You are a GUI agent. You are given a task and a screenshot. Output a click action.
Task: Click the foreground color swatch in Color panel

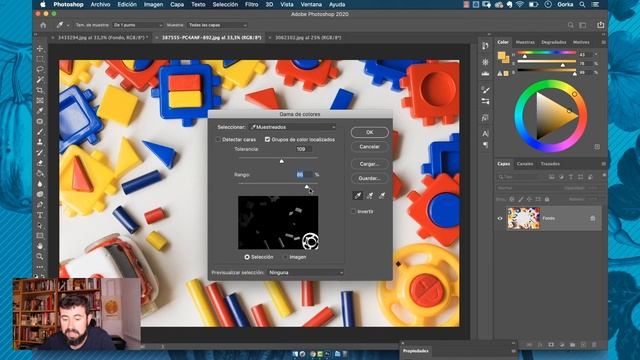[x=501, y=56]
